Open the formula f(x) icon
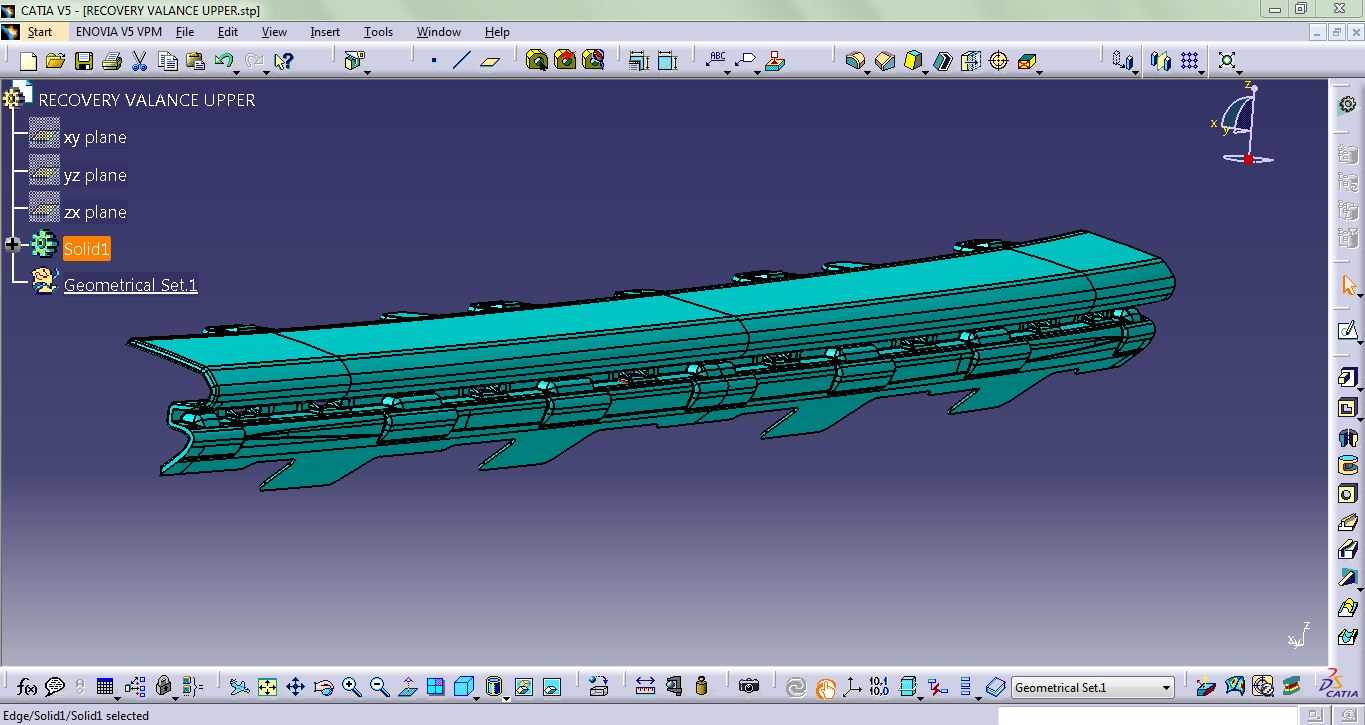The width and height of the screenshot is (1365, 725). (x=27, y=687)
